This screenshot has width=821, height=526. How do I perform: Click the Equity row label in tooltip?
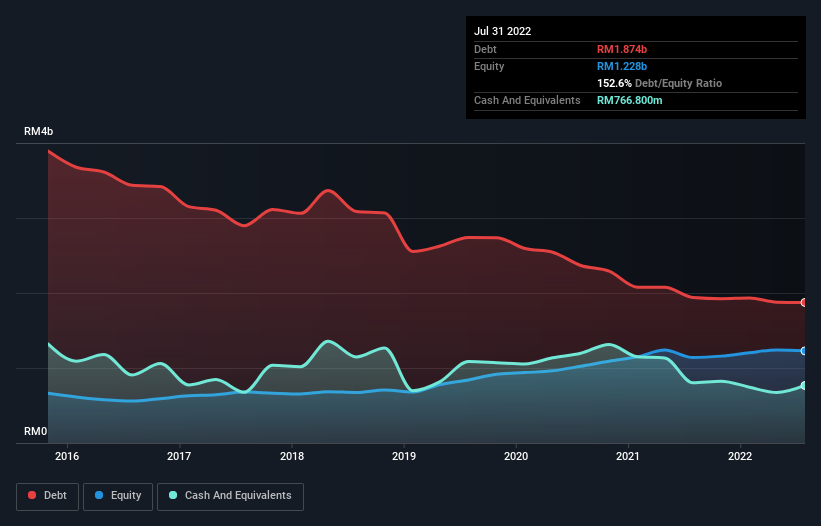(489, 66)
